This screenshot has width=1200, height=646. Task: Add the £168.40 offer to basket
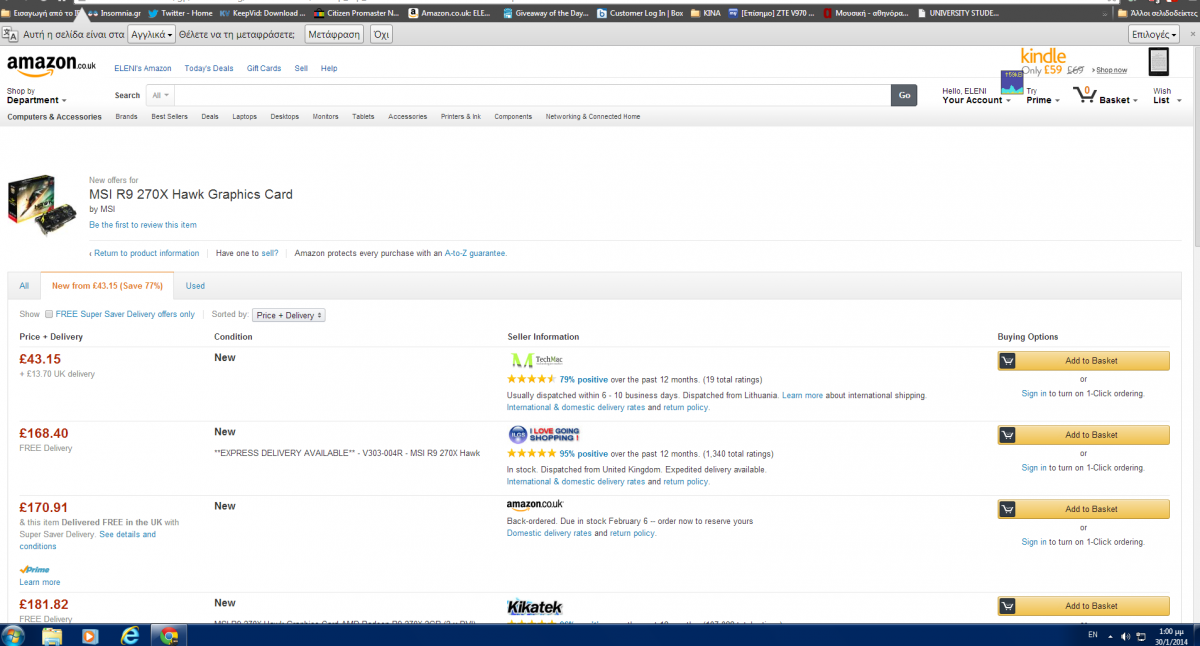1083,435
